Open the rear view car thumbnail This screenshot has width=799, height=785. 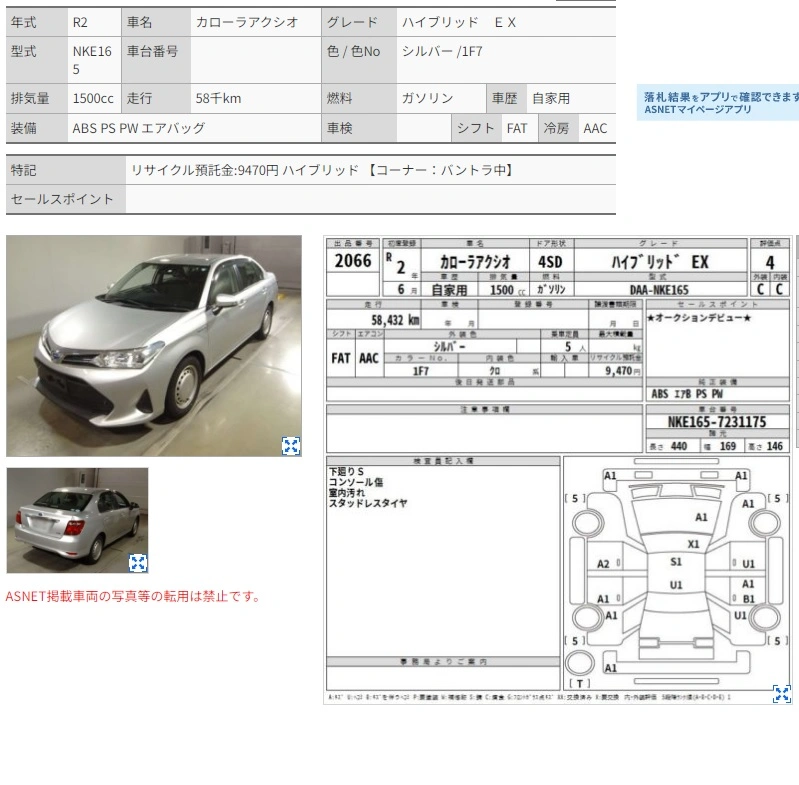[x=77, y=521]
